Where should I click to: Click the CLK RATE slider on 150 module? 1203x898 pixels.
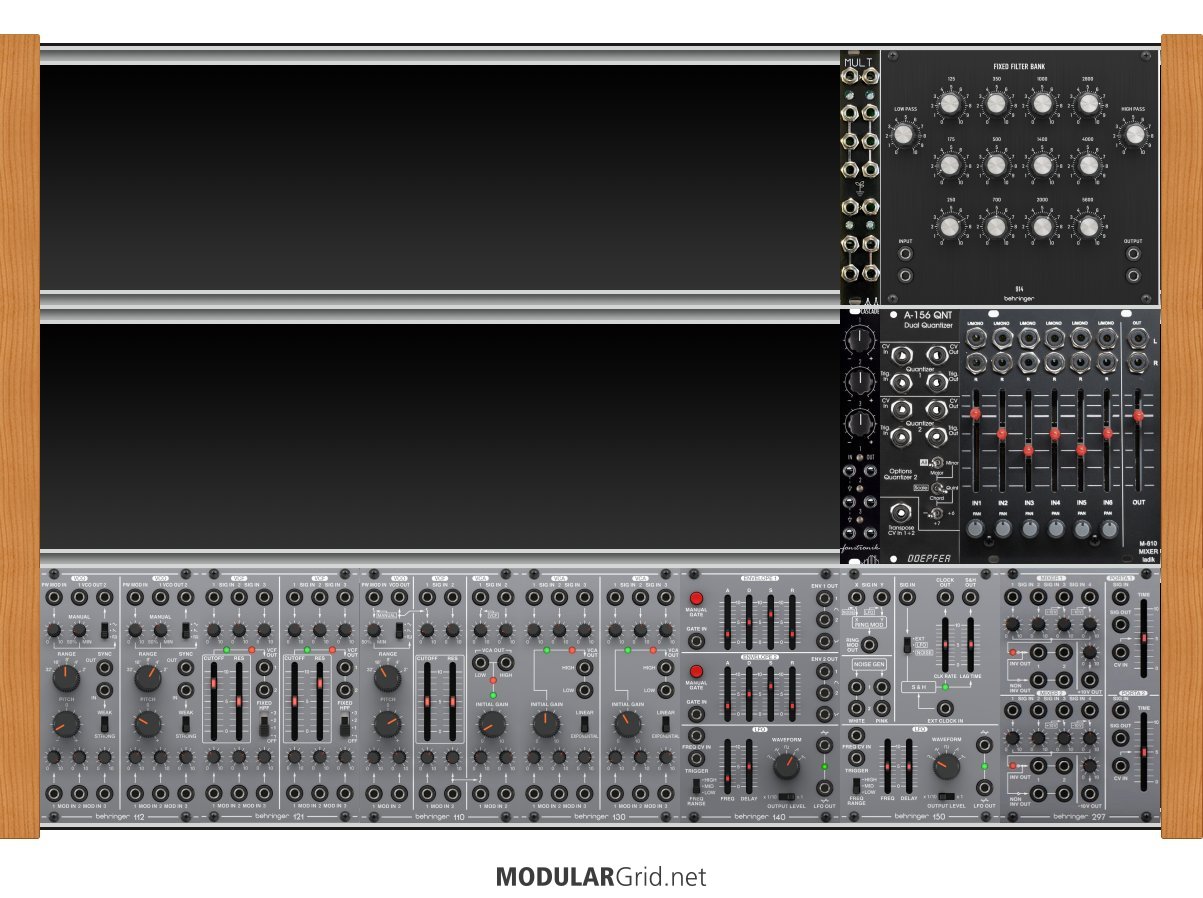point(943,645)
